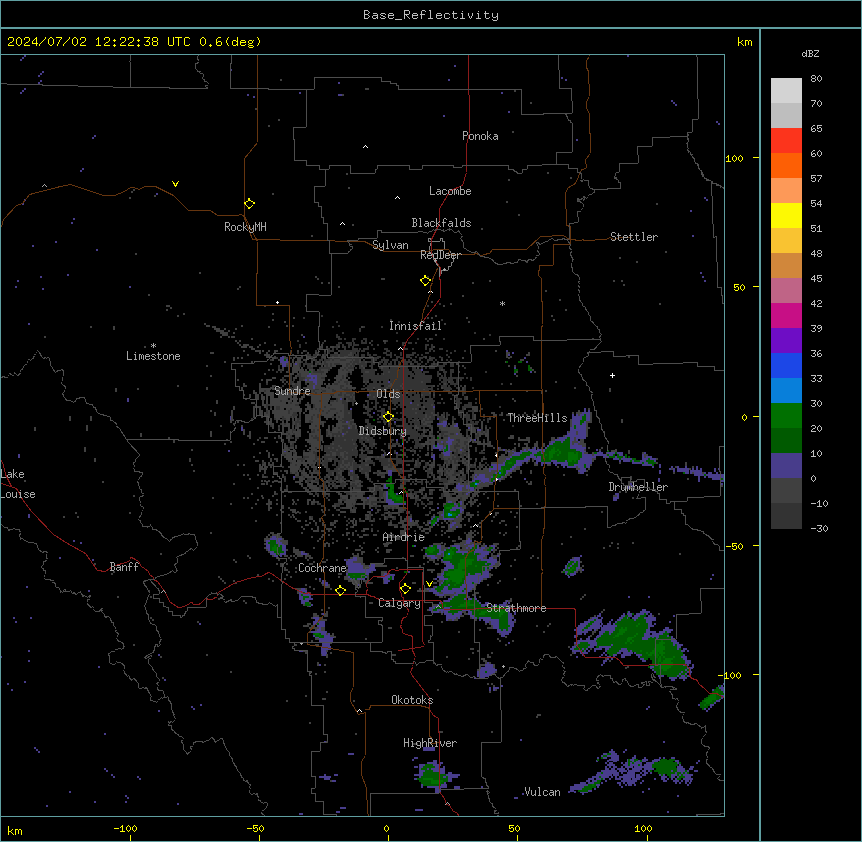Click the white asterisk above Limestone
Screen dimensions: 862x842
click(153, 346)
